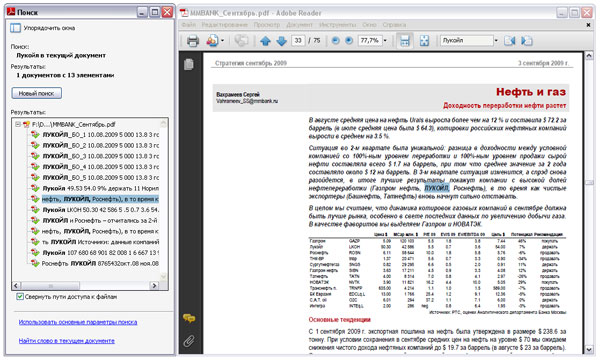Click Использовать основные параметры поиска link
The image size is (600, 360).
(x=78, y=322)
